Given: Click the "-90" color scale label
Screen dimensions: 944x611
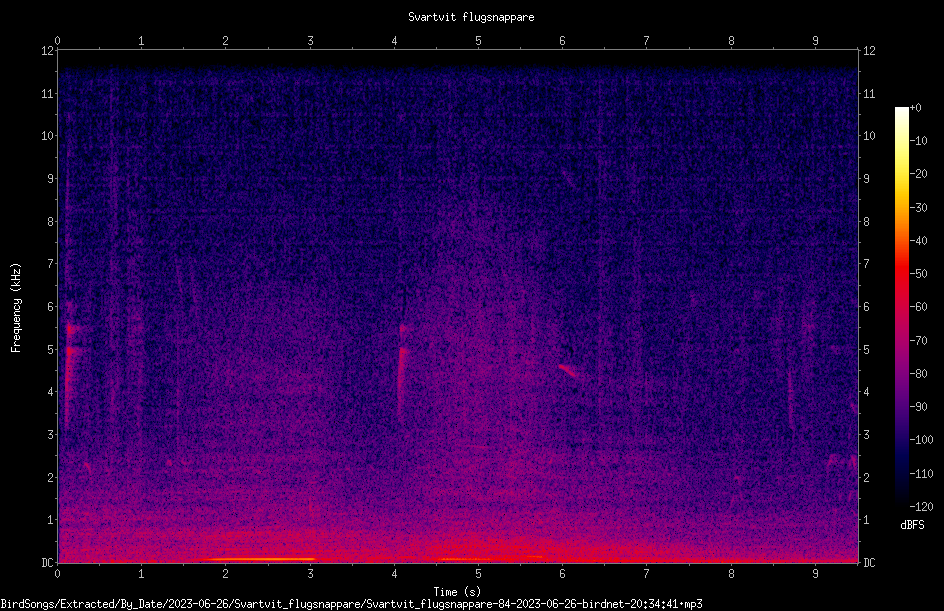Looking at the screenshot, I should 918,407.
